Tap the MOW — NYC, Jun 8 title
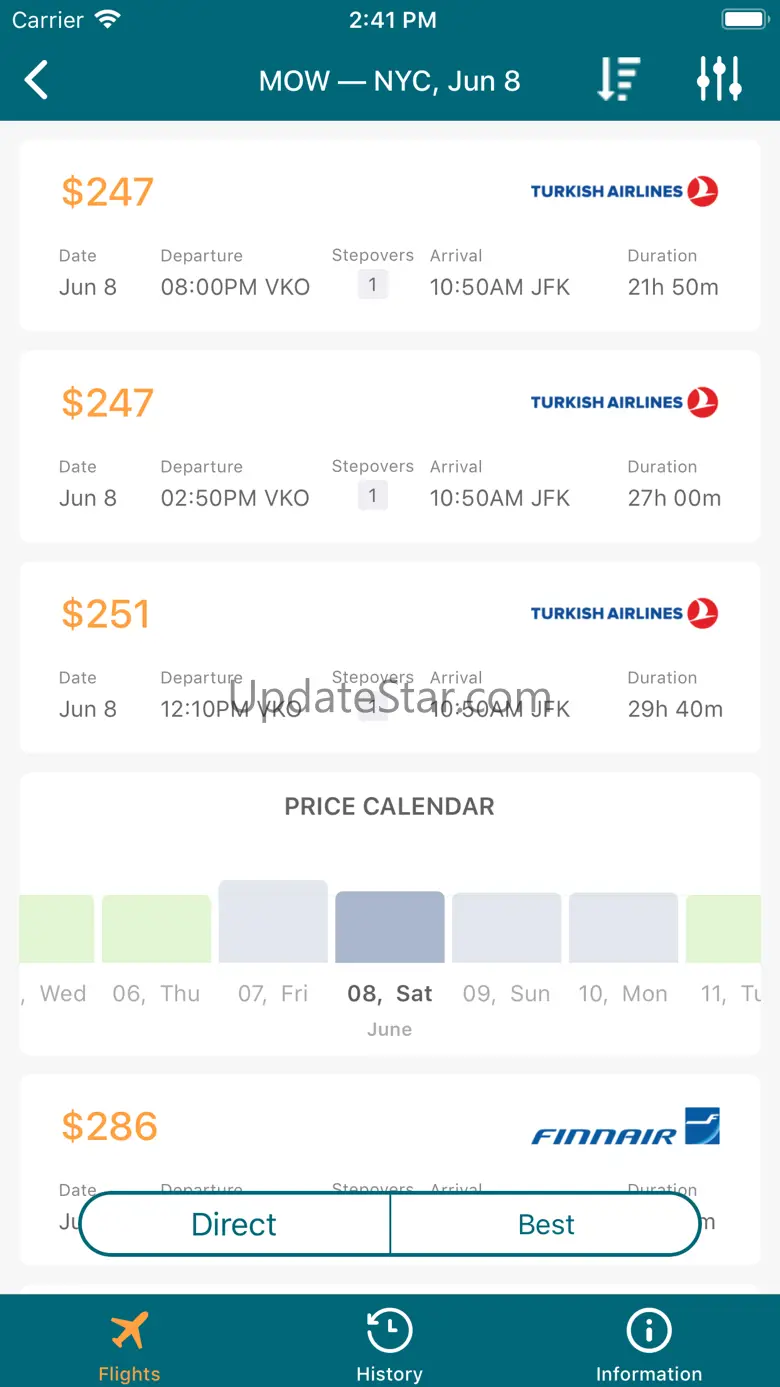 point(389,81)
